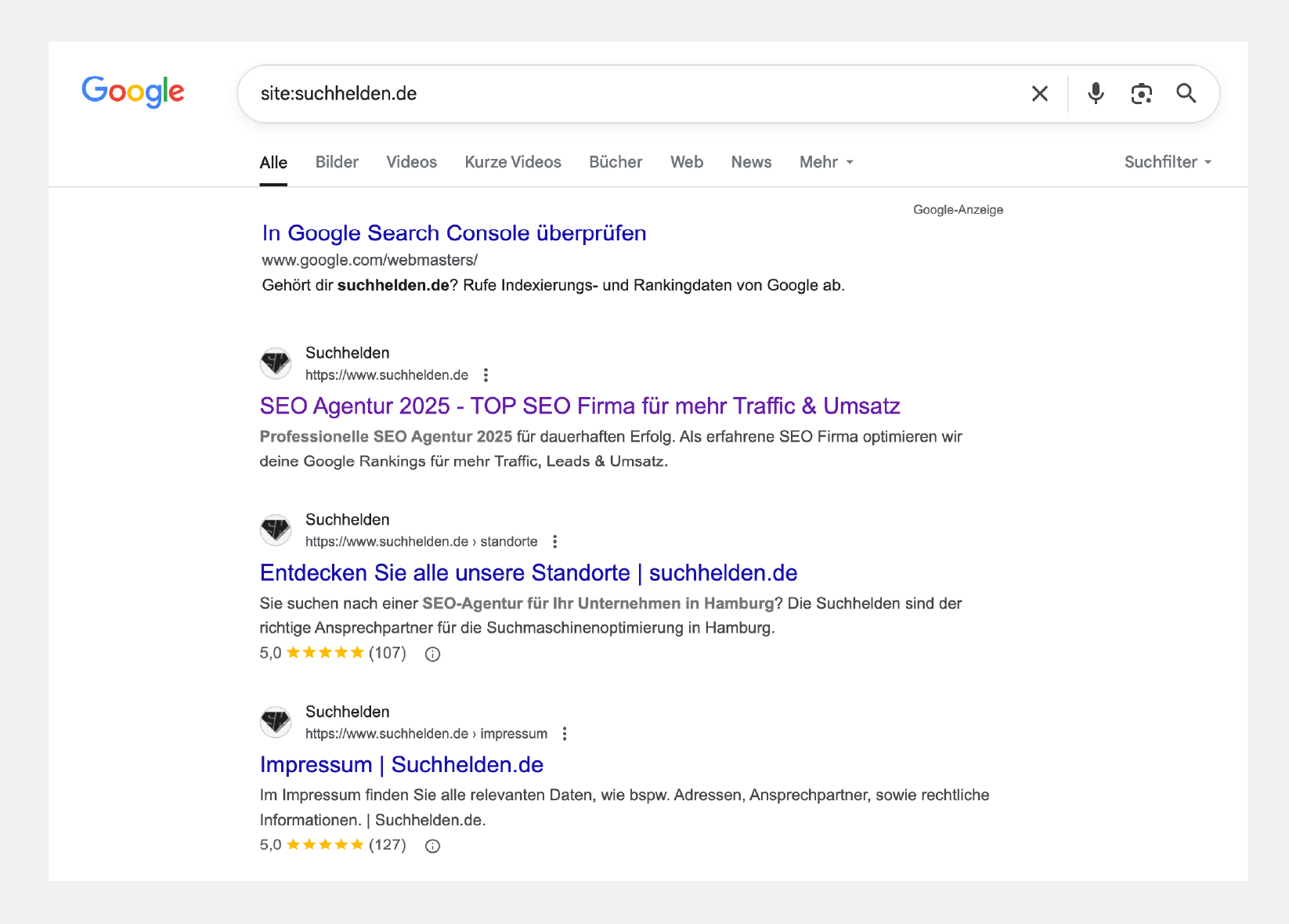
Task: Click the 5,0 star rating with (107) reviews
Action: pos(333,653)
